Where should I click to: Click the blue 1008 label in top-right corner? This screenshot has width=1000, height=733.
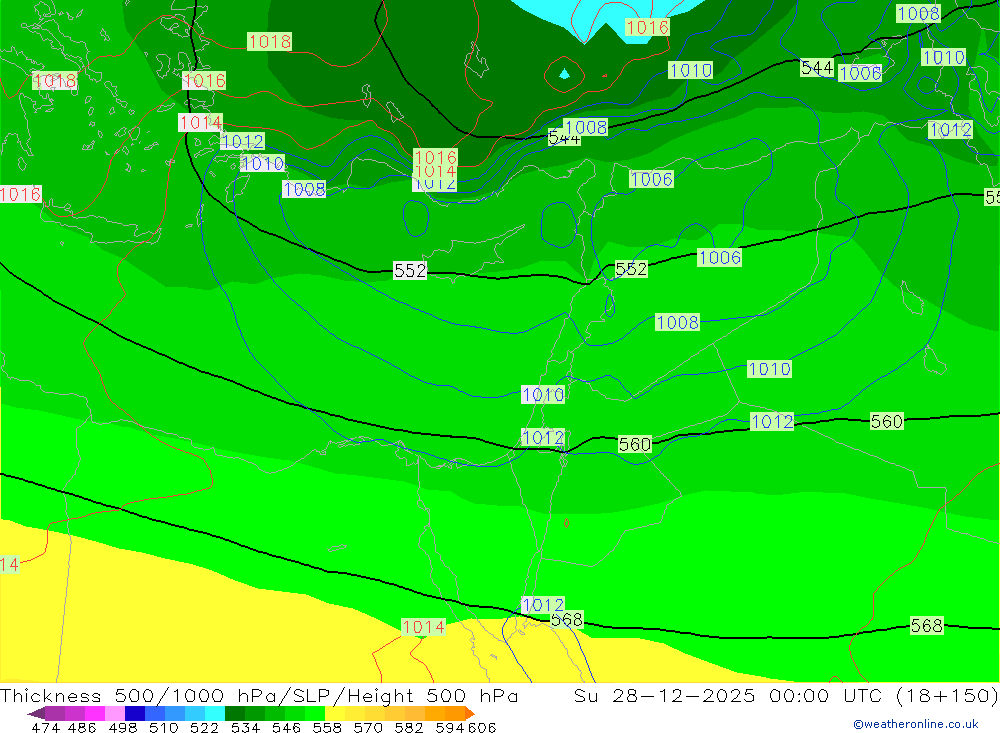click(x=918, y=13)
